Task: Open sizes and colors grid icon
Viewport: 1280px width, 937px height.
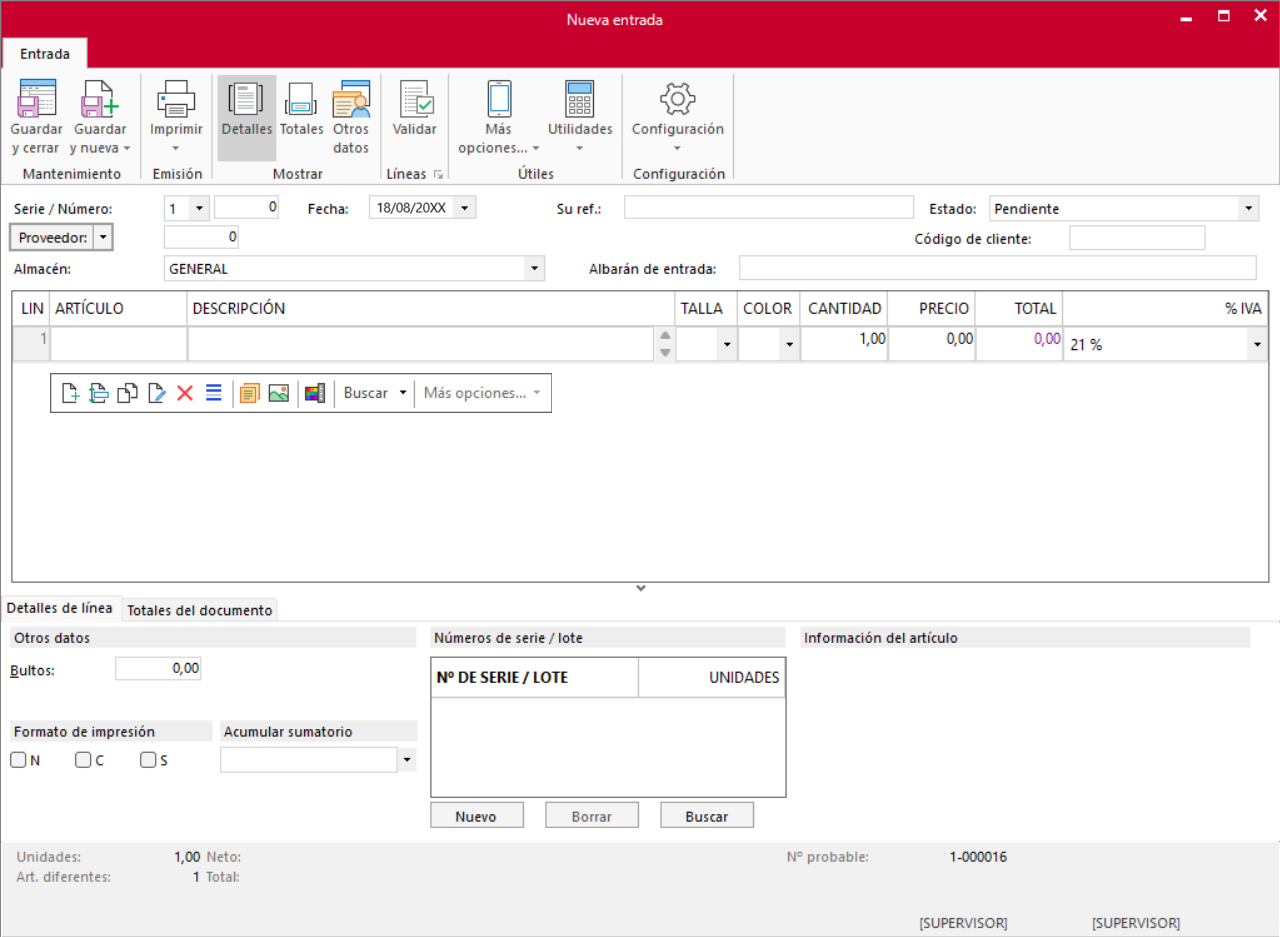Action: point(315,393)
